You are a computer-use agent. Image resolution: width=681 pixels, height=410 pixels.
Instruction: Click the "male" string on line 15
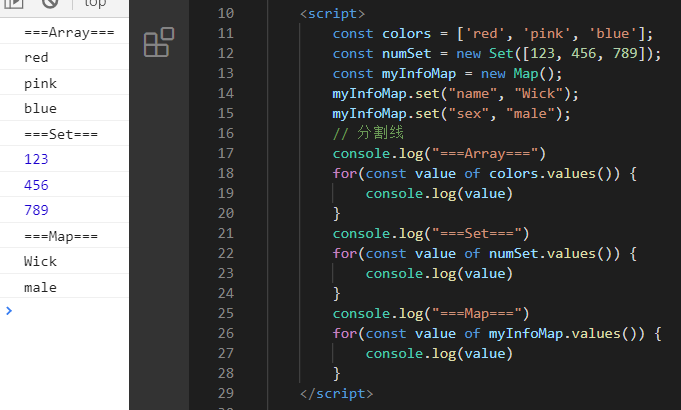click(x=531, y=113)
